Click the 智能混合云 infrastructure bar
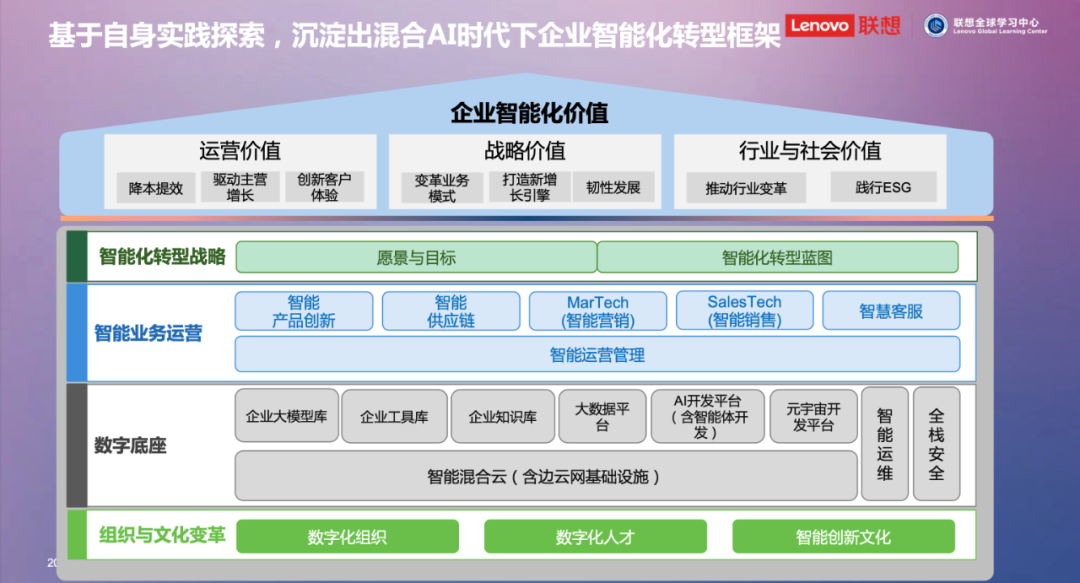The image size is (1080, 583). 545,476
